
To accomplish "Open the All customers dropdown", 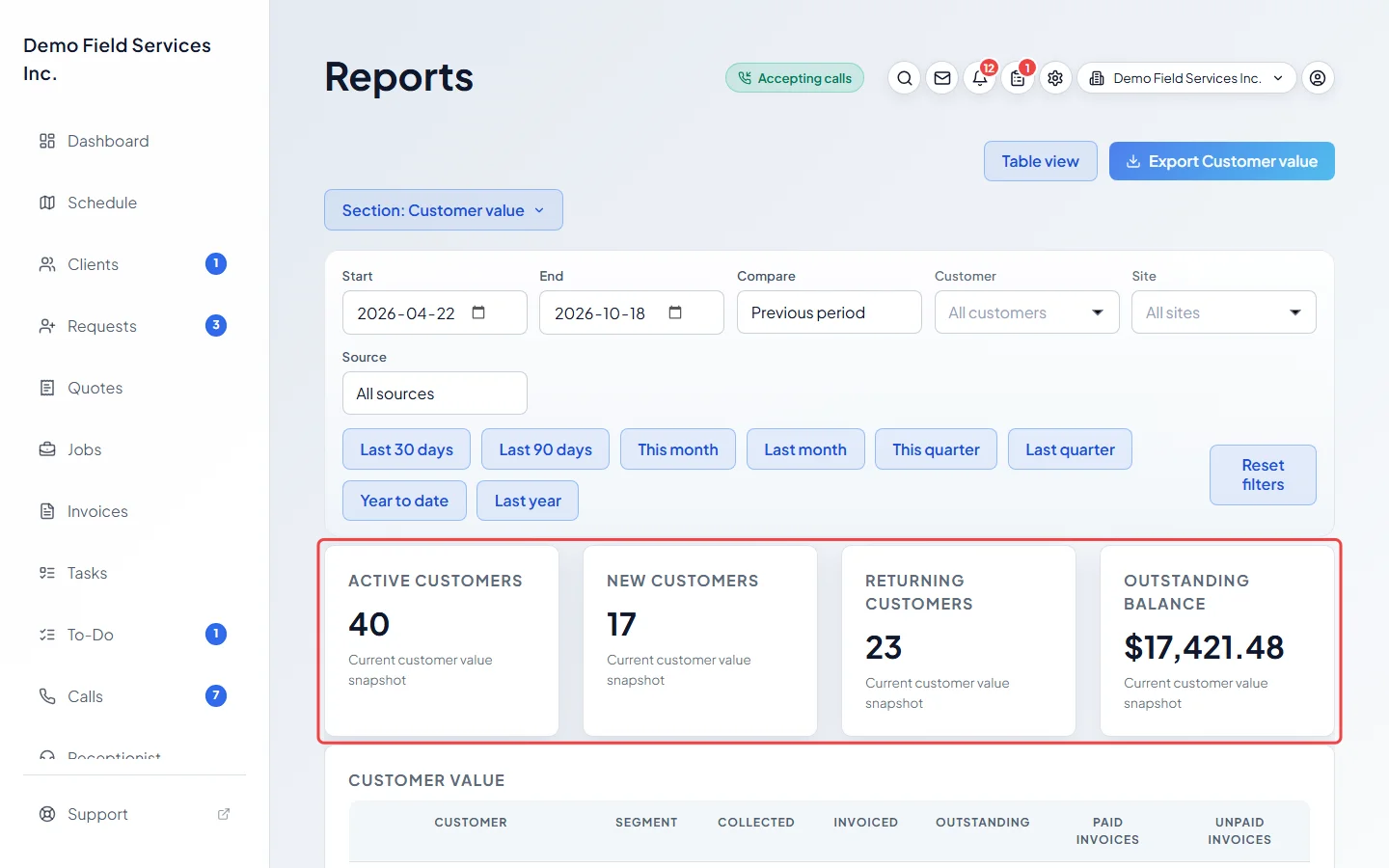I will pos(1026,312).
